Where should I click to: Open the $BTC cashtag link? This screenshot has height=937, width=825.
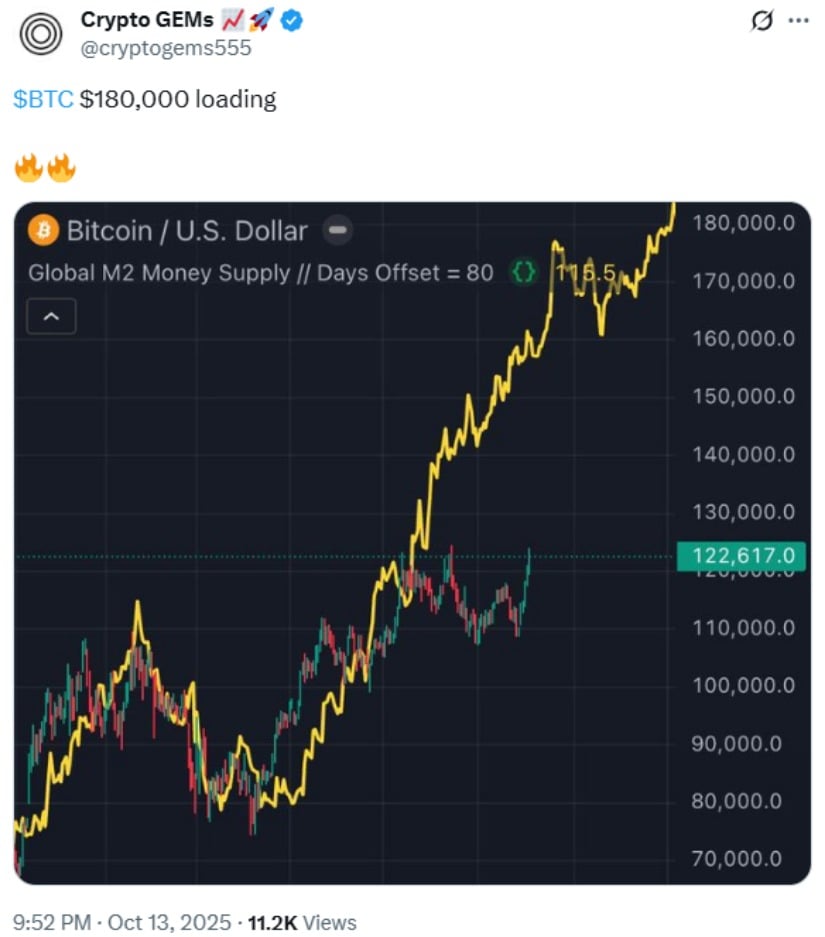point(43,99)
